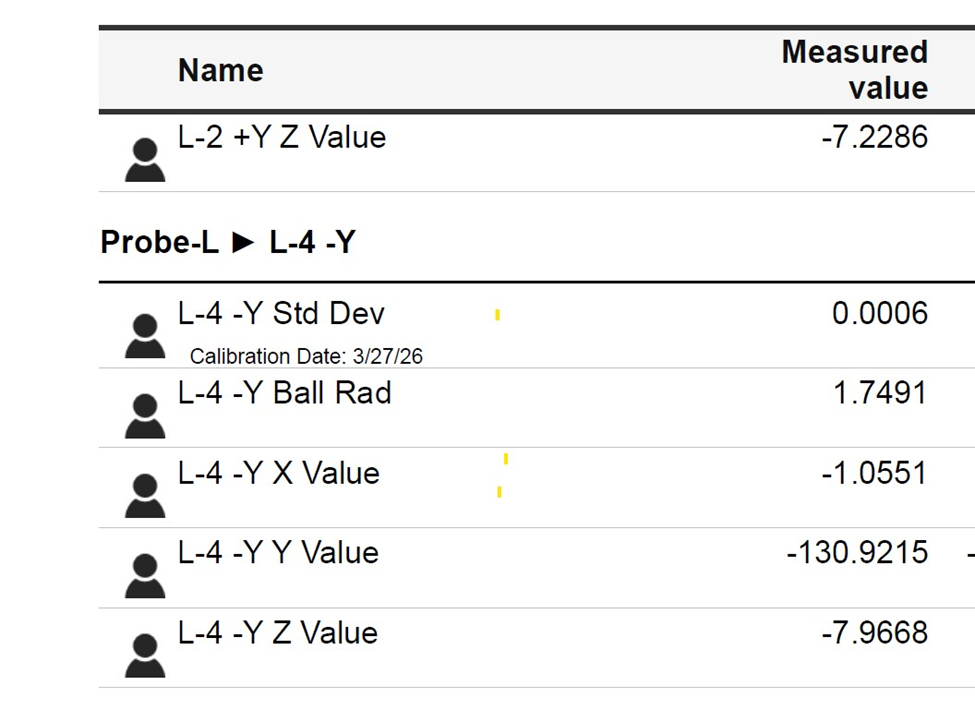Click the L-4 -Y Z Value label
Image resolution: width=975 pixels, height=710 pixels.
[278, 633]
